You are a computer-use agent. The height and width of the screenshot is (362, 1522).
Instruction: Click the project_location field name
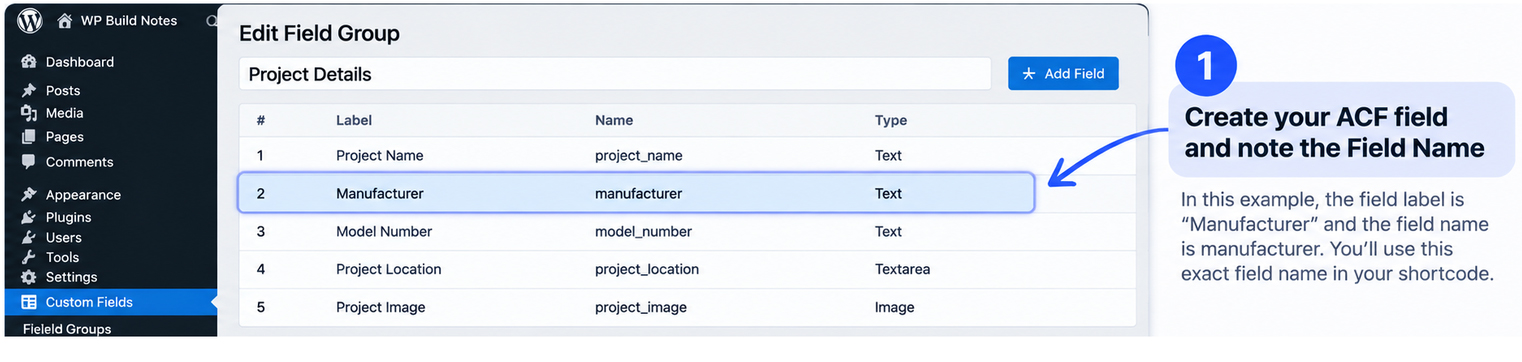[647, 270]
